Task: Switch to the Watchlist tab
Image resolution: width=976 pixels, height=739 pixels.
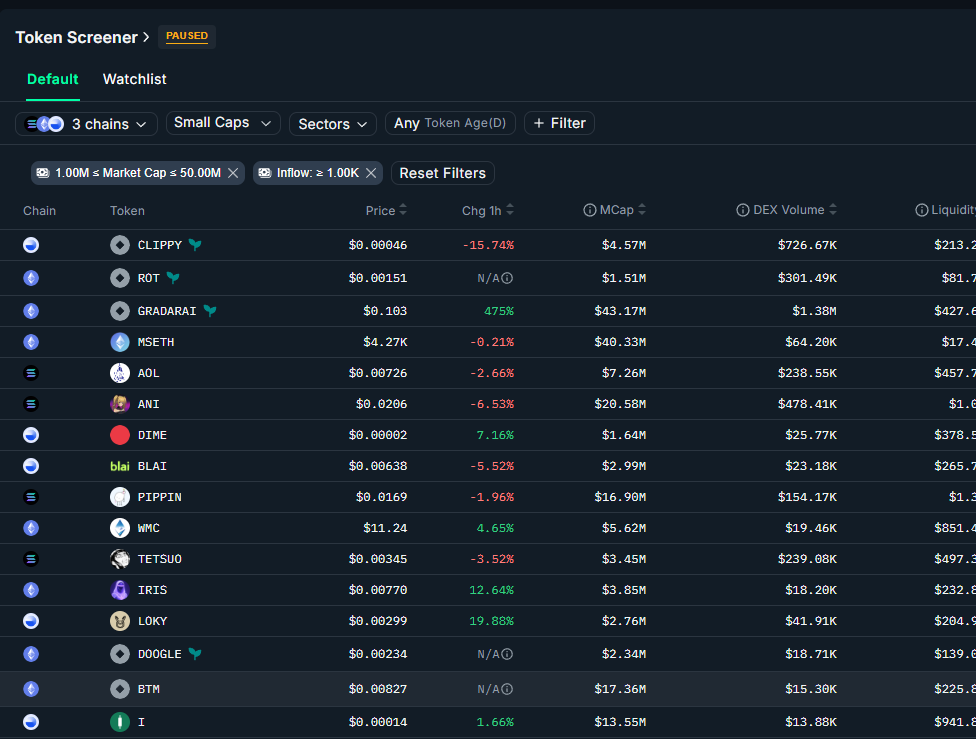Action: pos(134,79)
